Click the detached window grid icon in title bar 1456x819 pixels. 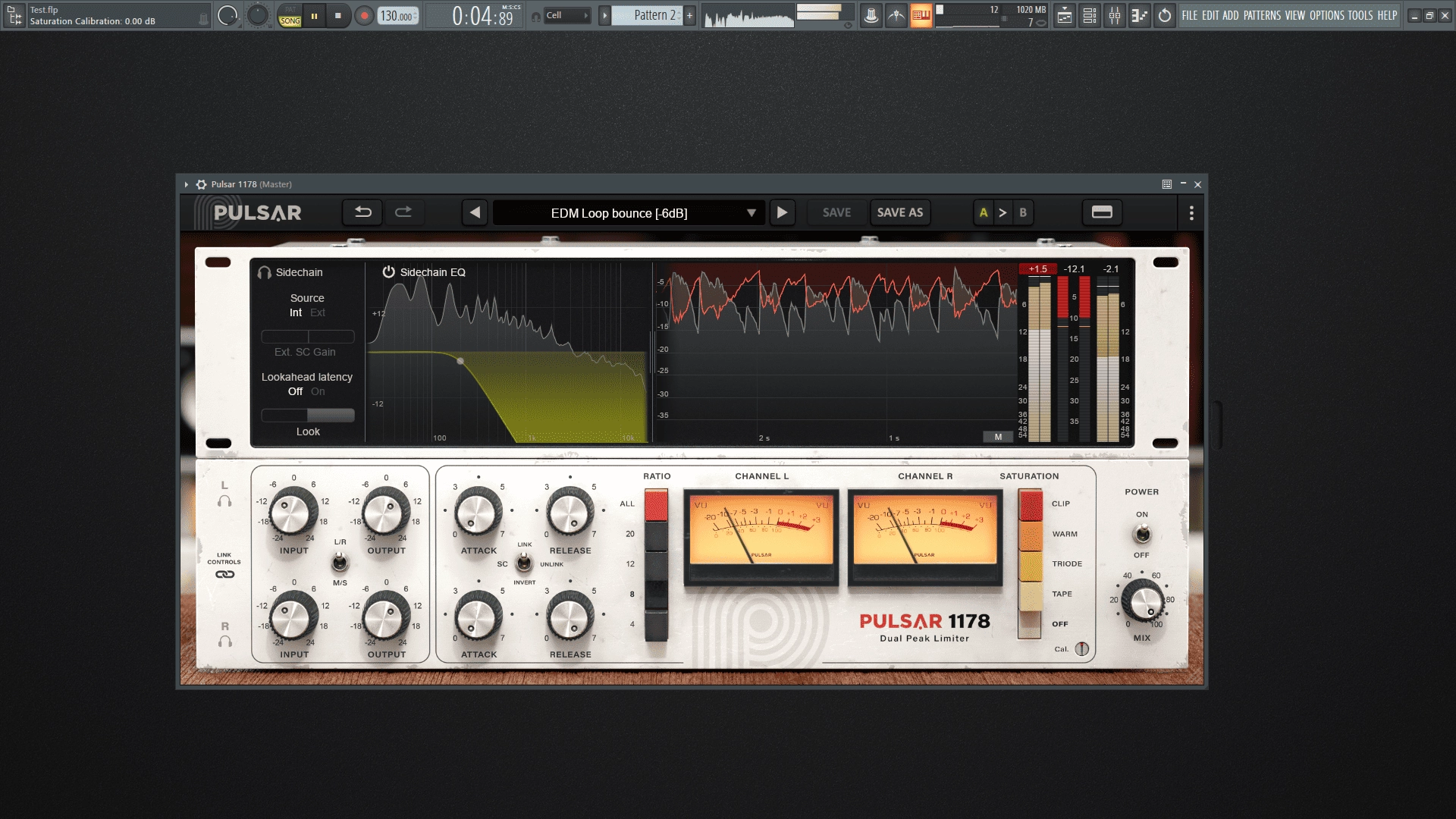click(1167, 184)
